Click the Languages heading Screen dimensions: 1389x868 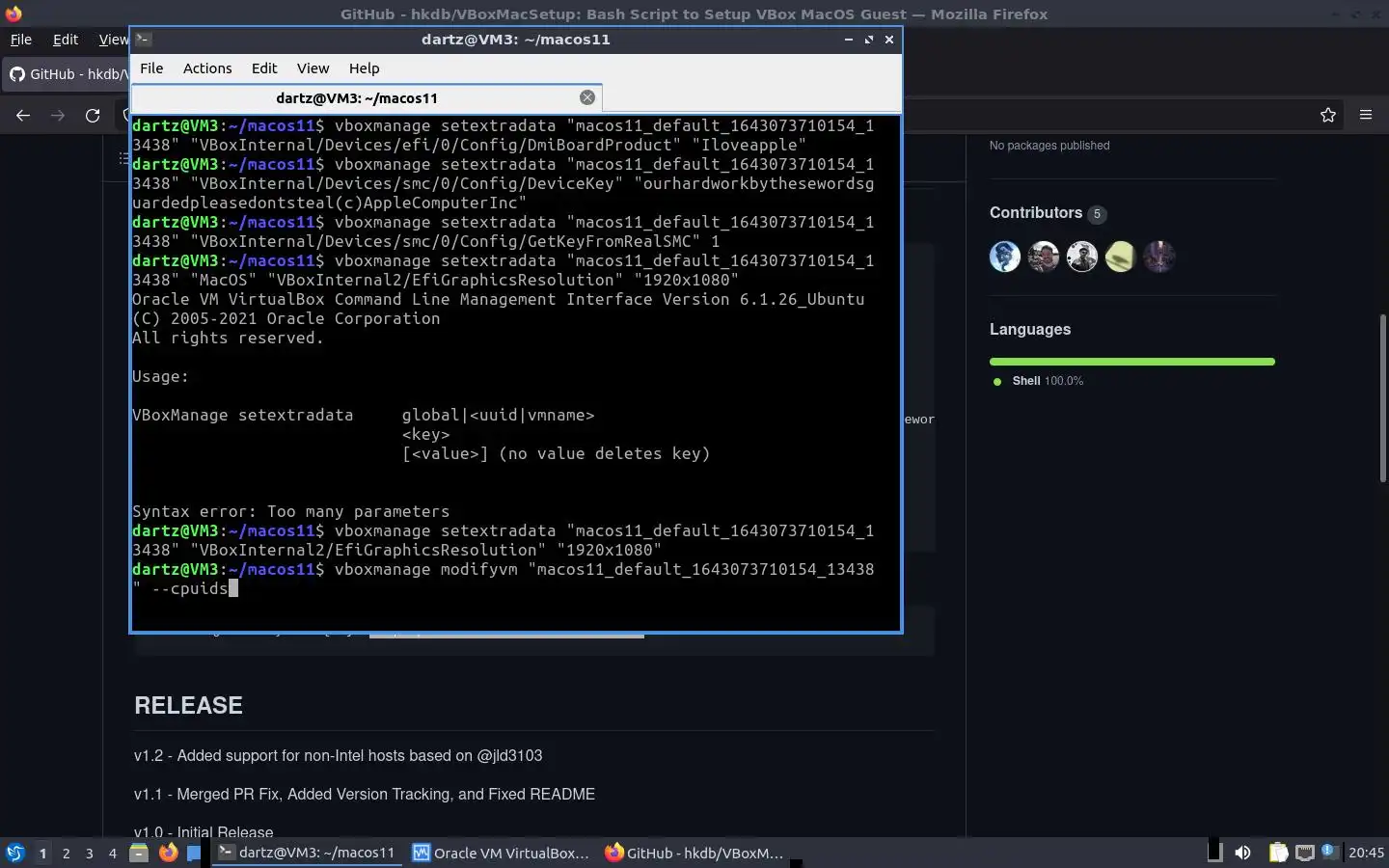coord(1030,330)
